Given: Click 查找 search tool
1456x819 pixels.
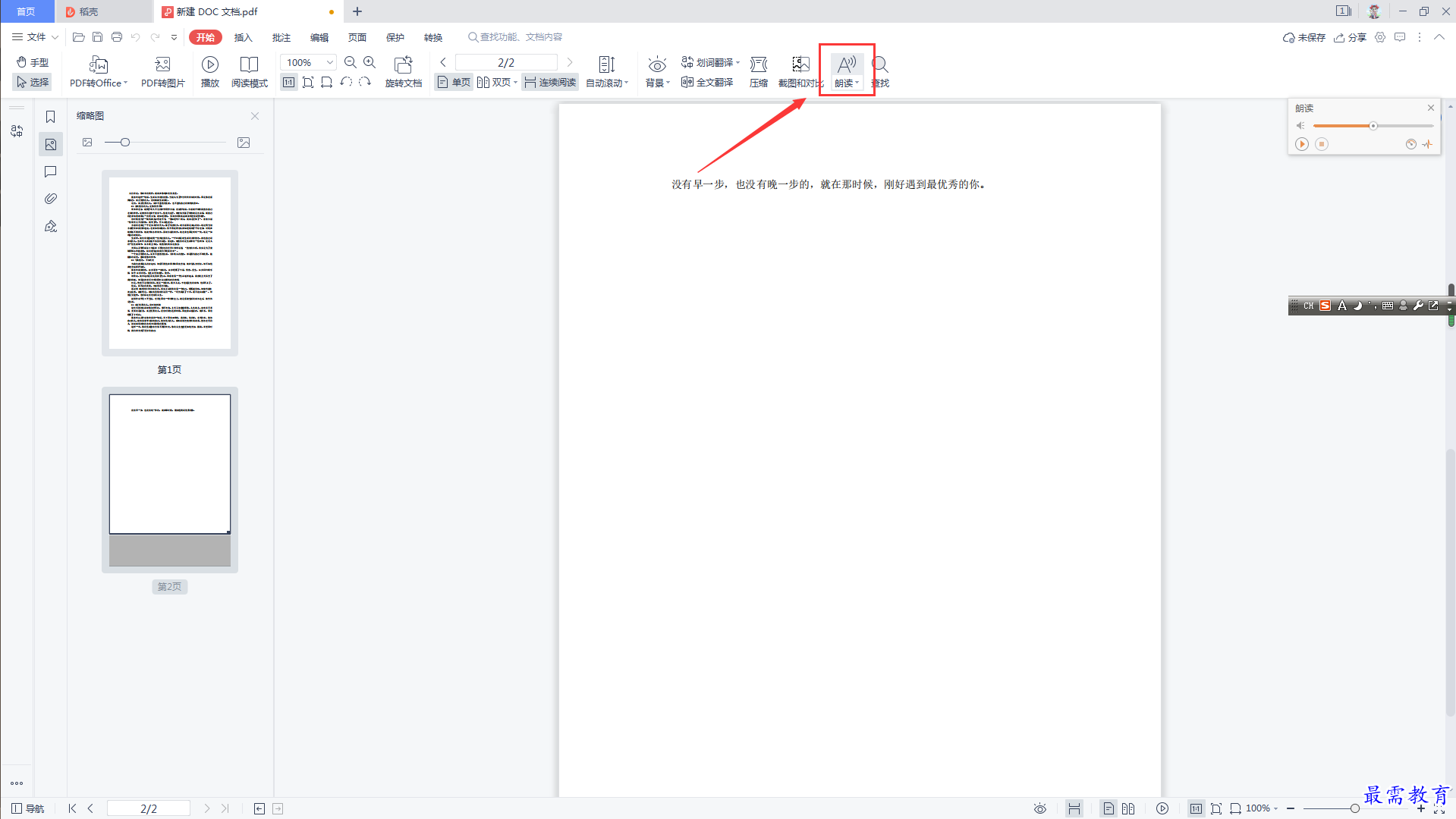Looking at the screenshot, I should pyautogui.click(x=880, y=73).
